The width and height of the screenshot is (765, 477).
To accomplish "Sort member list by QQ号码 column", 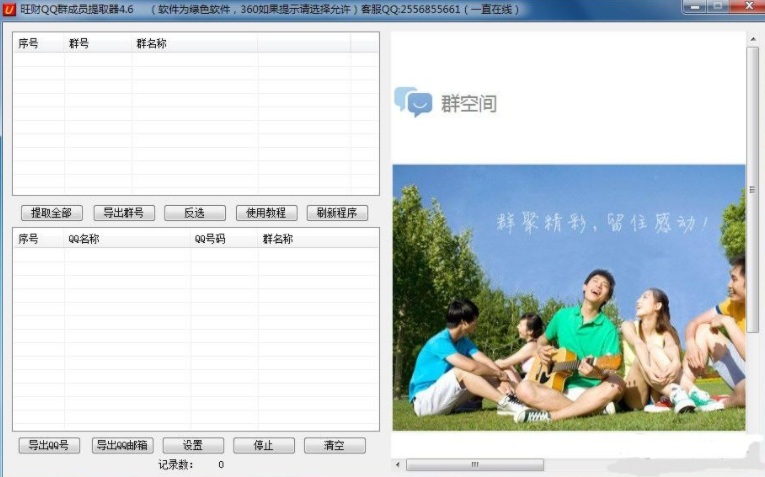I will tap(224, 239).
